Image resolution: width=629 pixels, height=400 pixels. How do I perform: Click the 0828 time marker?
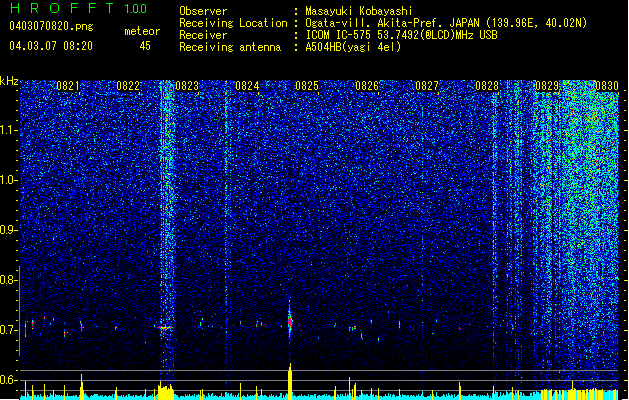487,86
